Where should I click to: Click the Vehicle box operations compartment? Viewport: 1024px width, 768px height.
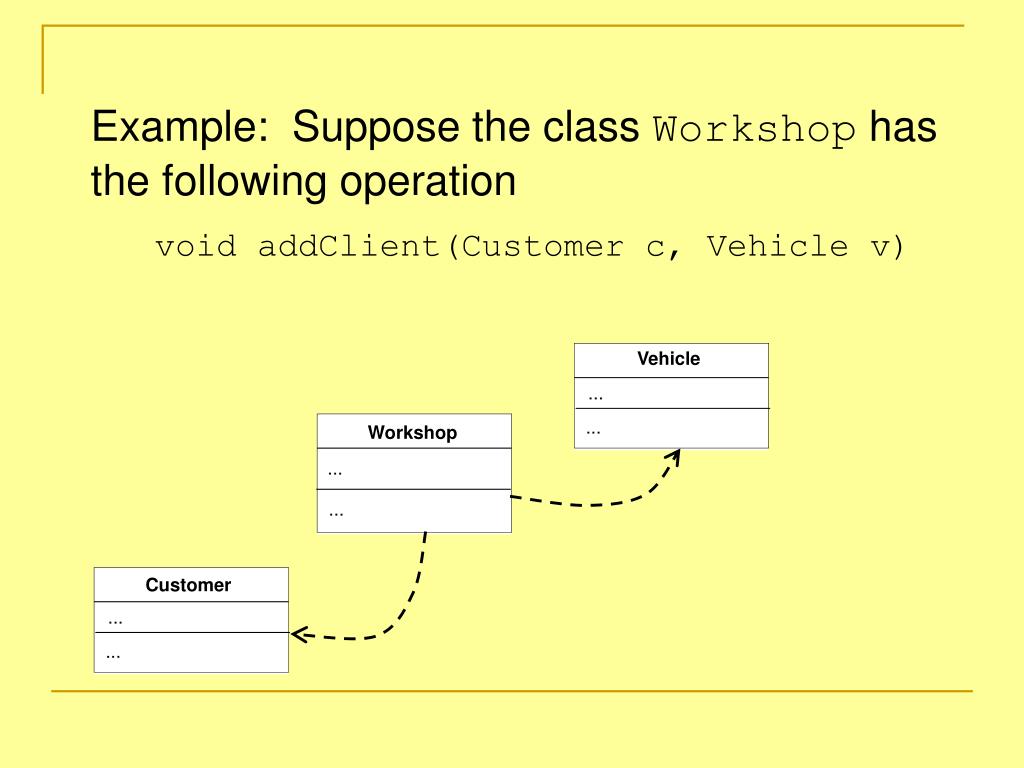[671, 428]
